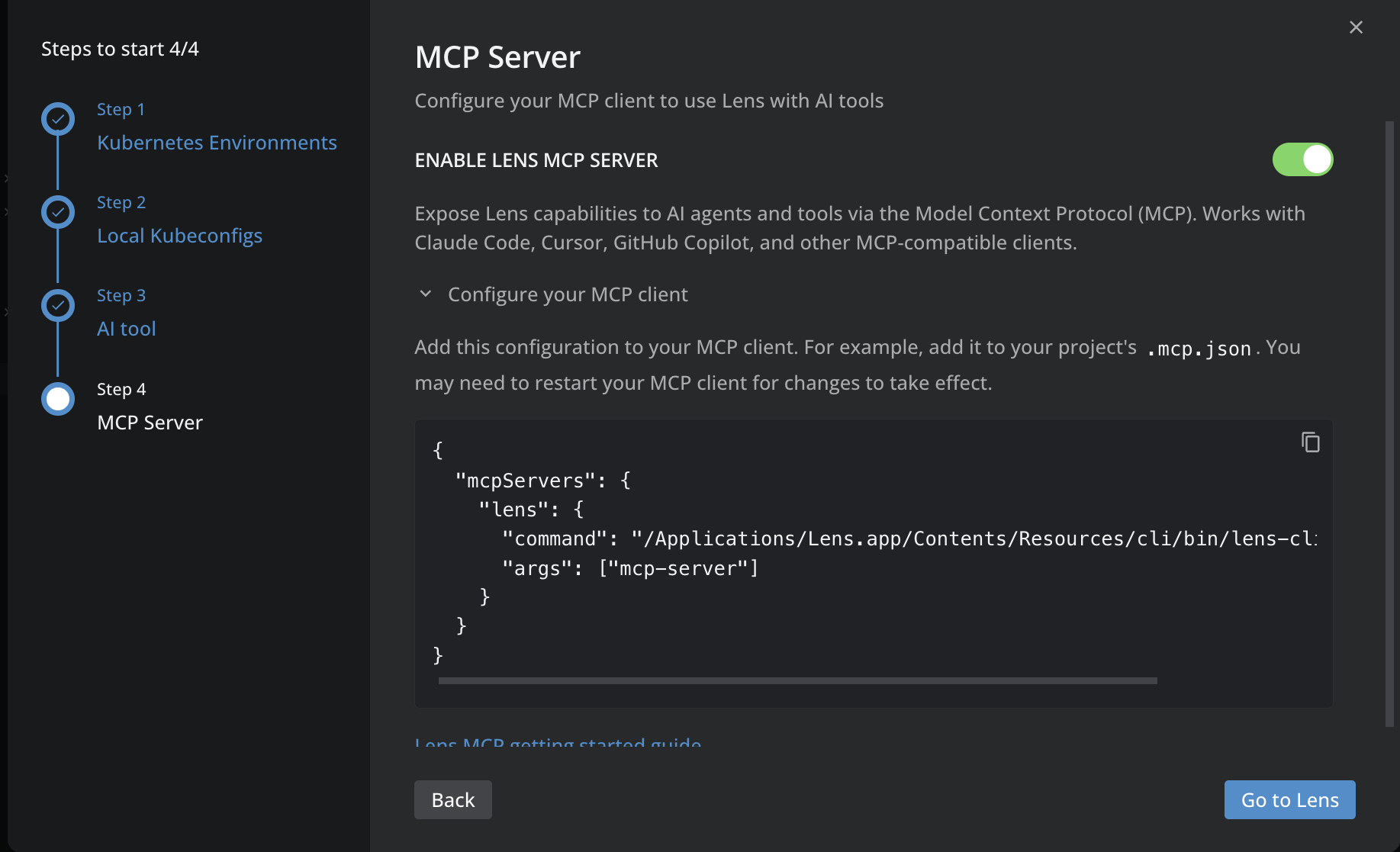Click ENABLE LENS MCP SERVER label
This screenshot has width=1400, height=852.
tap(536, 160)
